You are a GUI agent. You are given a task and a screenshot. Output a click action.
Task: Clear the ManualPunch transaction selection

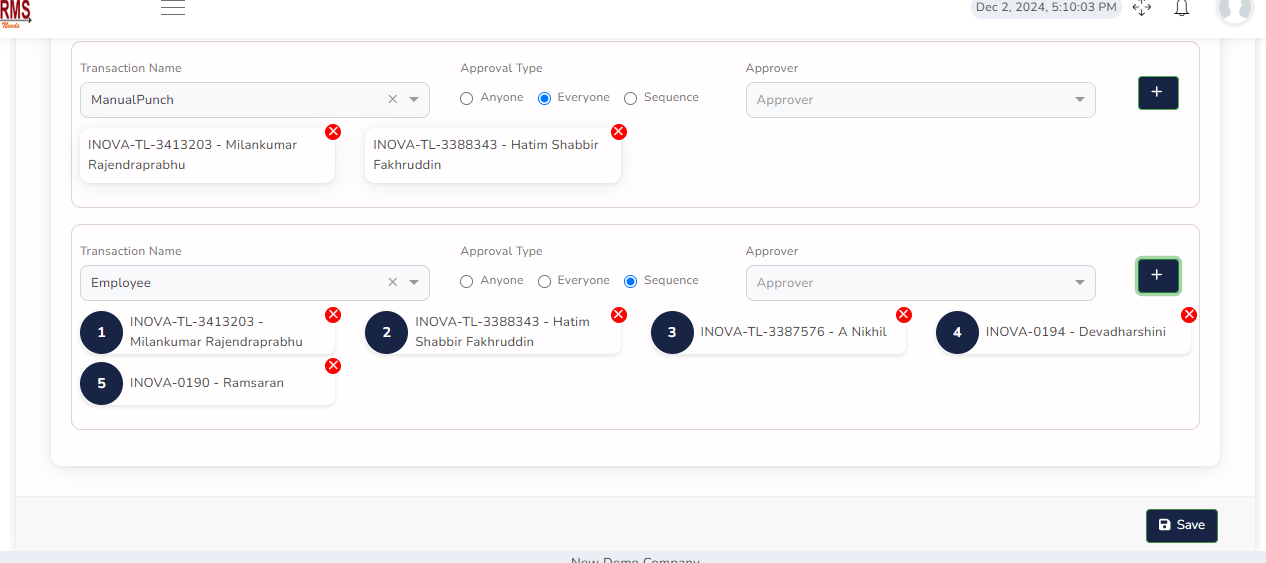tap(392, 100)
